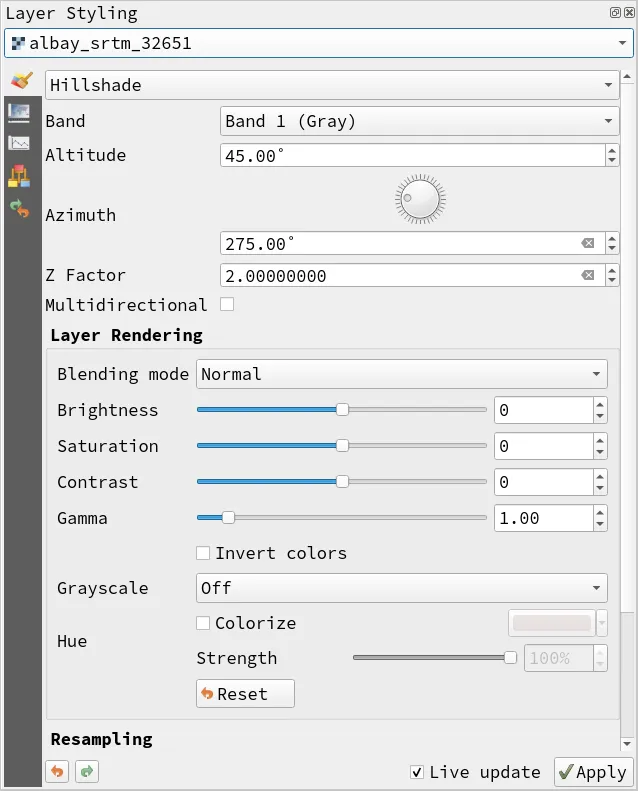Screen dimensions: 638x791
Task: Click the redo arrow icon
Action: 87,771
